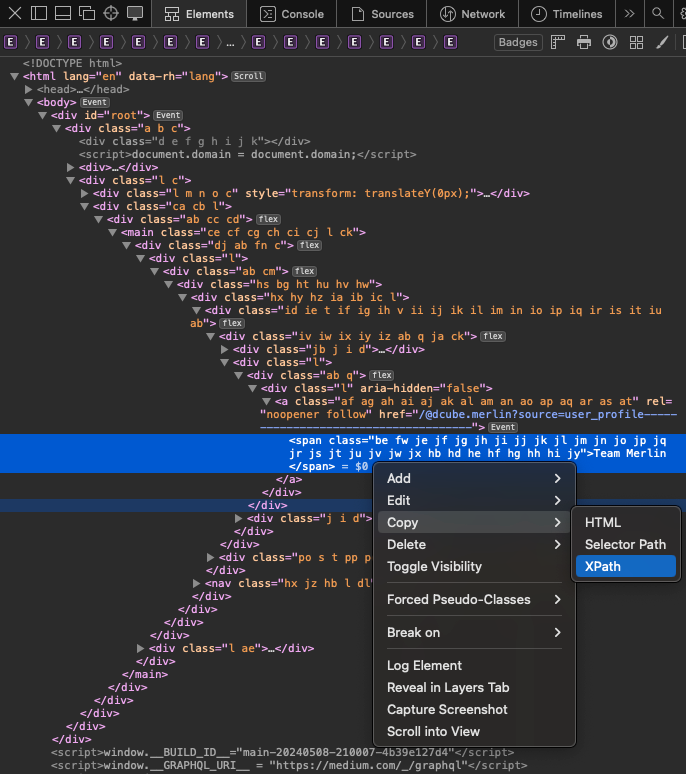Image resolution: width=686 pixels, height=774 pixels.
Task: Collapse the anchor element with href dcube.merlin
Action: [267, 402]
